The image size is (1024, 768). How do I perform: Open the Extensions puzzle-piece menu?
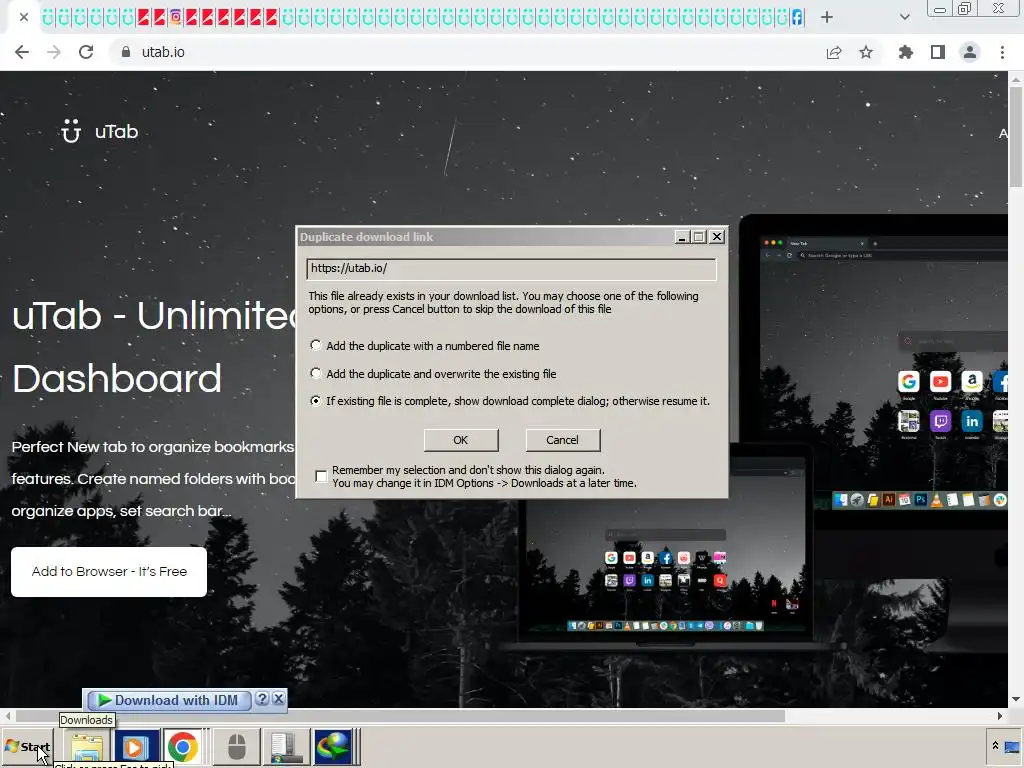click(906, 52)
